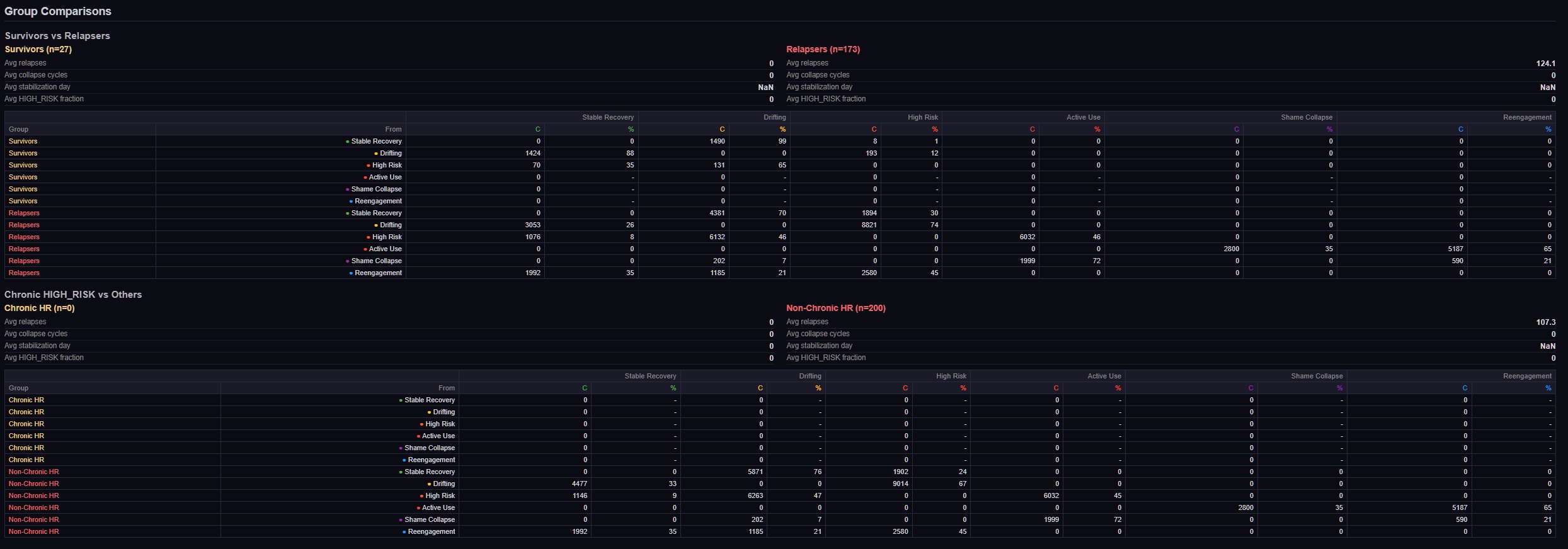The height and width of the screenshot is (549, 1568).
Task: Click the Relapsers (n=173) group label
Action: (823, 49)
